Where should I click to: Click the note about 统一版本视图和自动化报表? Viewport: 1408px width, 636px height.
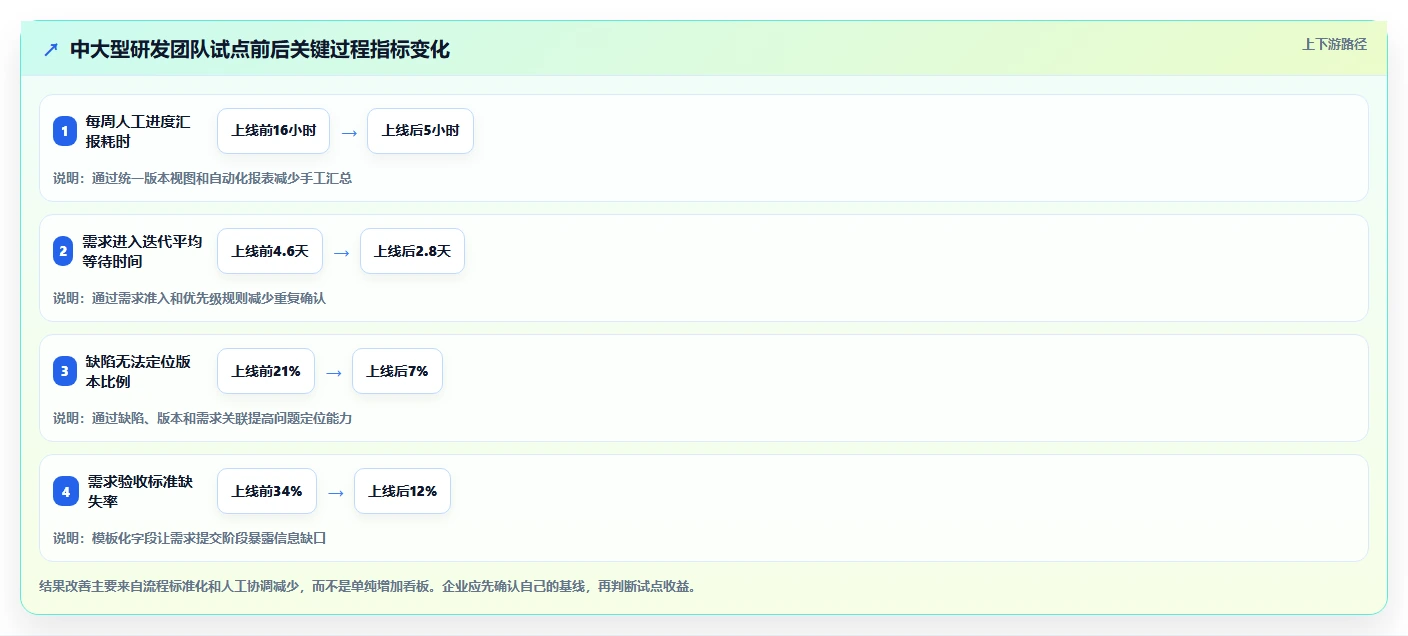[203, 178]
